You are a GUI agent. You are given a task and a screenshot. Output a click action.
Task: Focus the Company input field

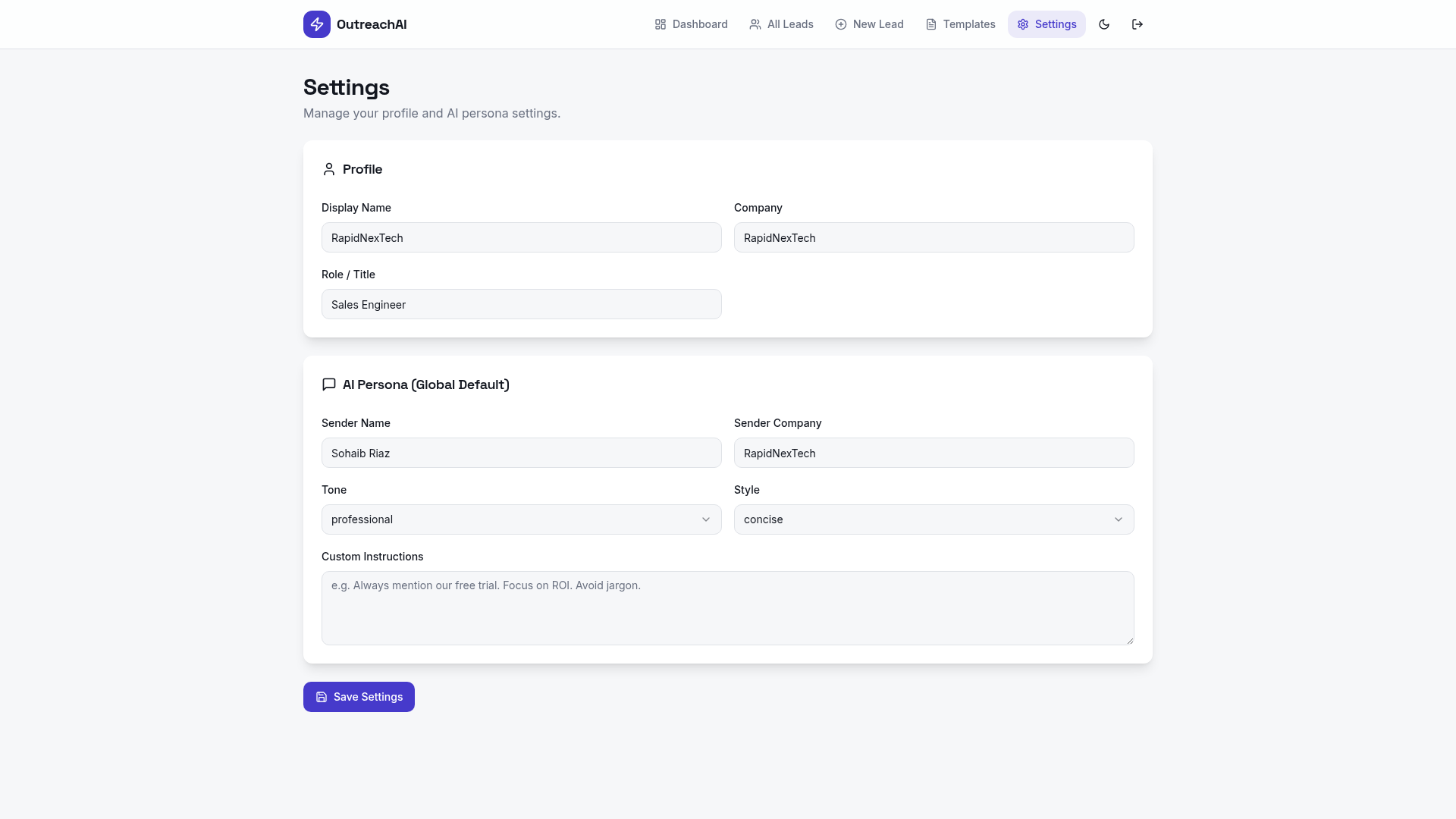pos(934,237)
